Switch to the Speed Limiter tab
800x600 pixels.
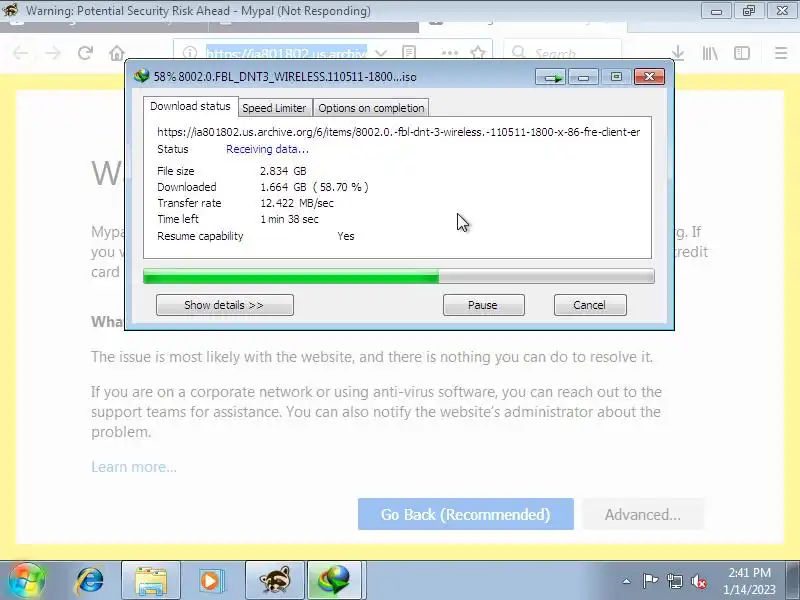274,108
